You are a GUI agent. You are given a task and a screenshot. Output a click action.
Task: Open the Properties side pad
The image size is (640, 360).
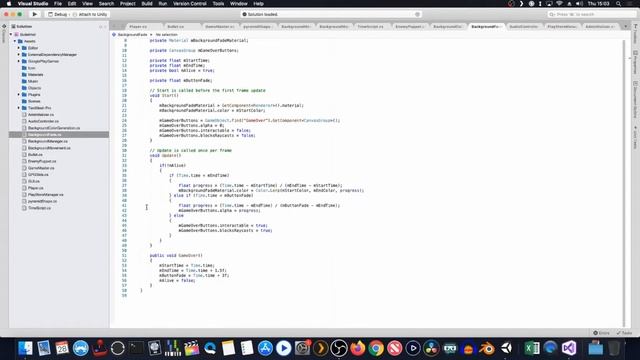[636, 62]
